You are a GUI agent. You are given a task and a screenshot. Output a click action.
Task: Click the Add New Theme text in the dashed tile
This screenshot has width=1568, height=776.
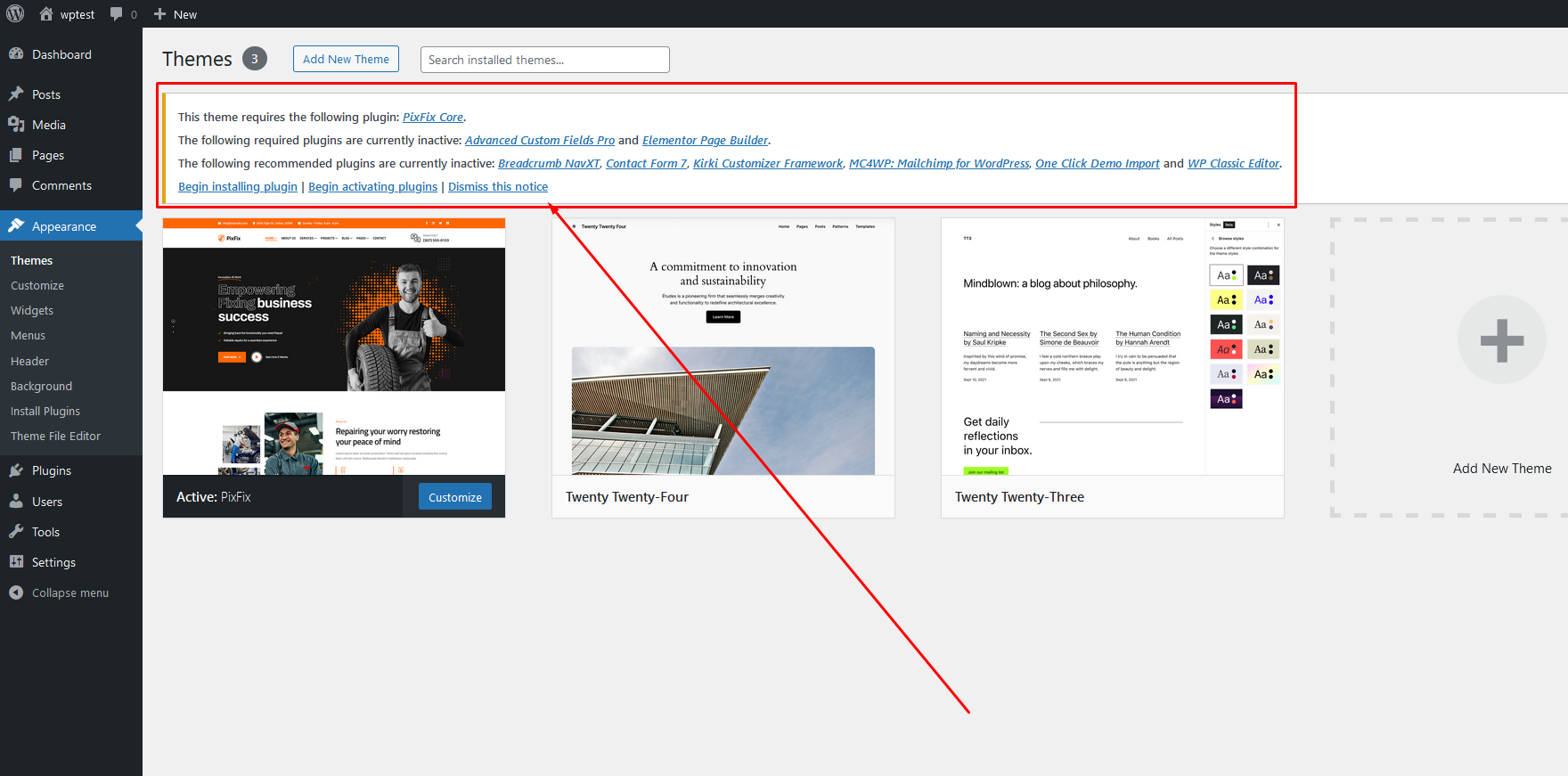(x=1502, y=469)
